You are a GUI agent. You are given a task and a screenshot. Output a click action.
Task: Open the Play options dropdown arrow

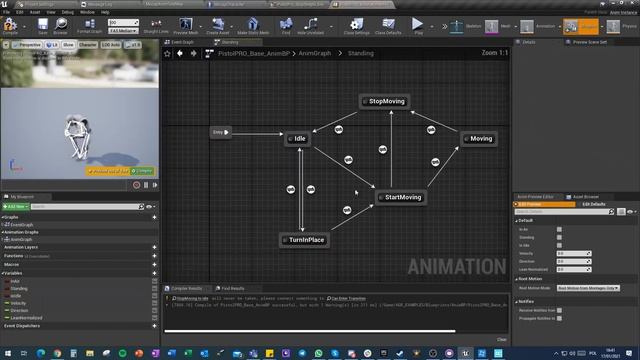pyautogui.click(x=432, y=27)
